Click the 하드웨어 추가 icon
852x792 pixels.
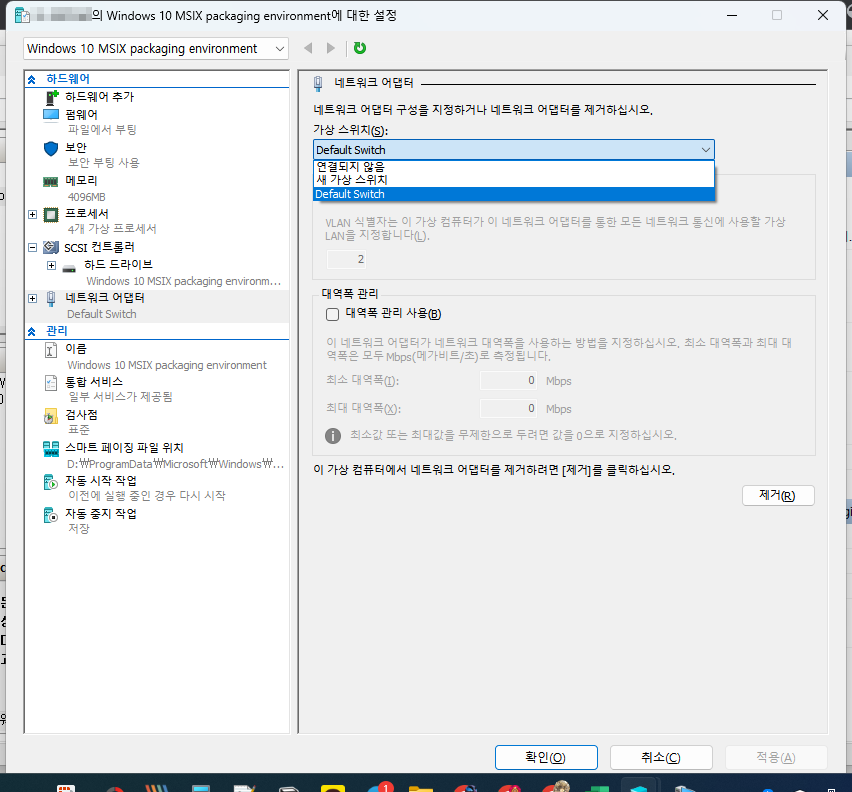(51, 97)
